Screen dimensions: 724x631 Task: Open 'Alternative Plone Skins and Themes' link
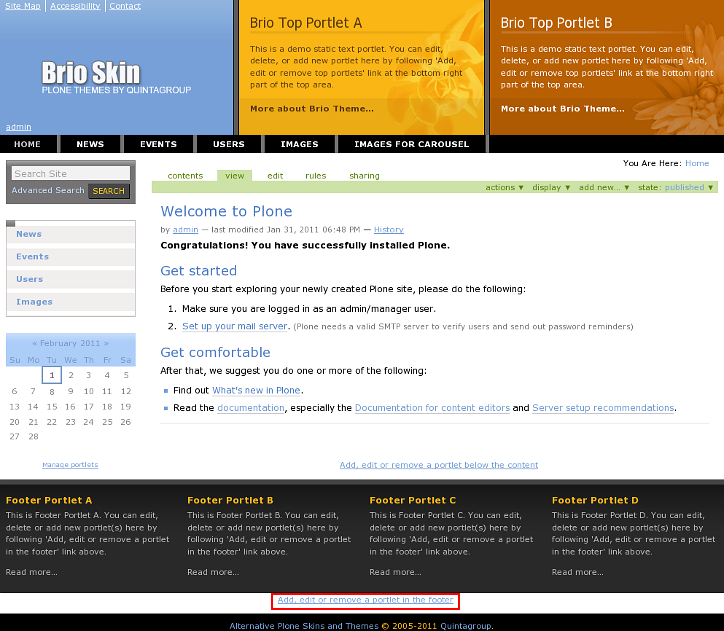[304, 626]
